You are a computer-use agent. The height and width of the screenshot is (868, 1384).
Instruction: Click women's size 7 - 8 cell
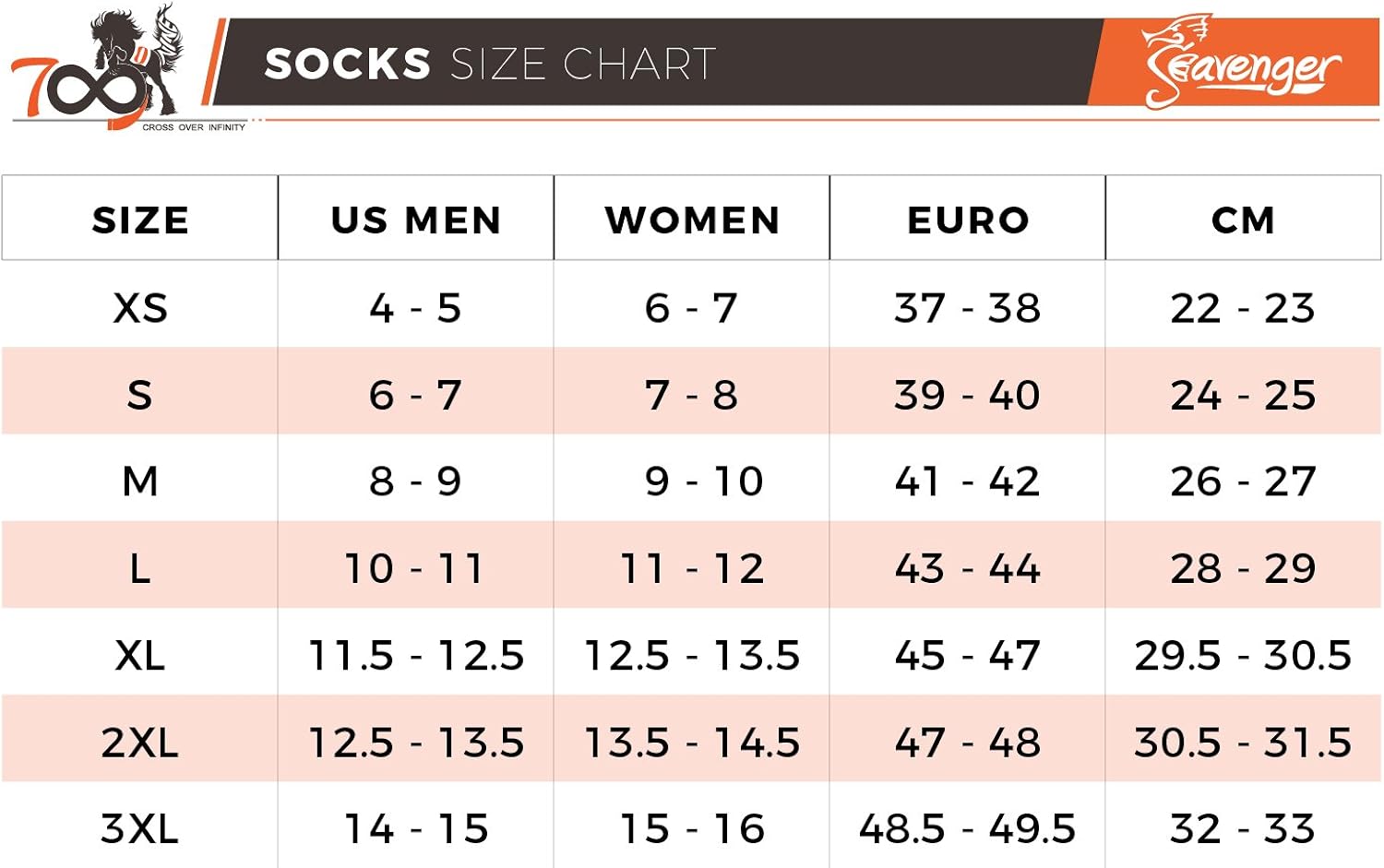tap(692, 395)
